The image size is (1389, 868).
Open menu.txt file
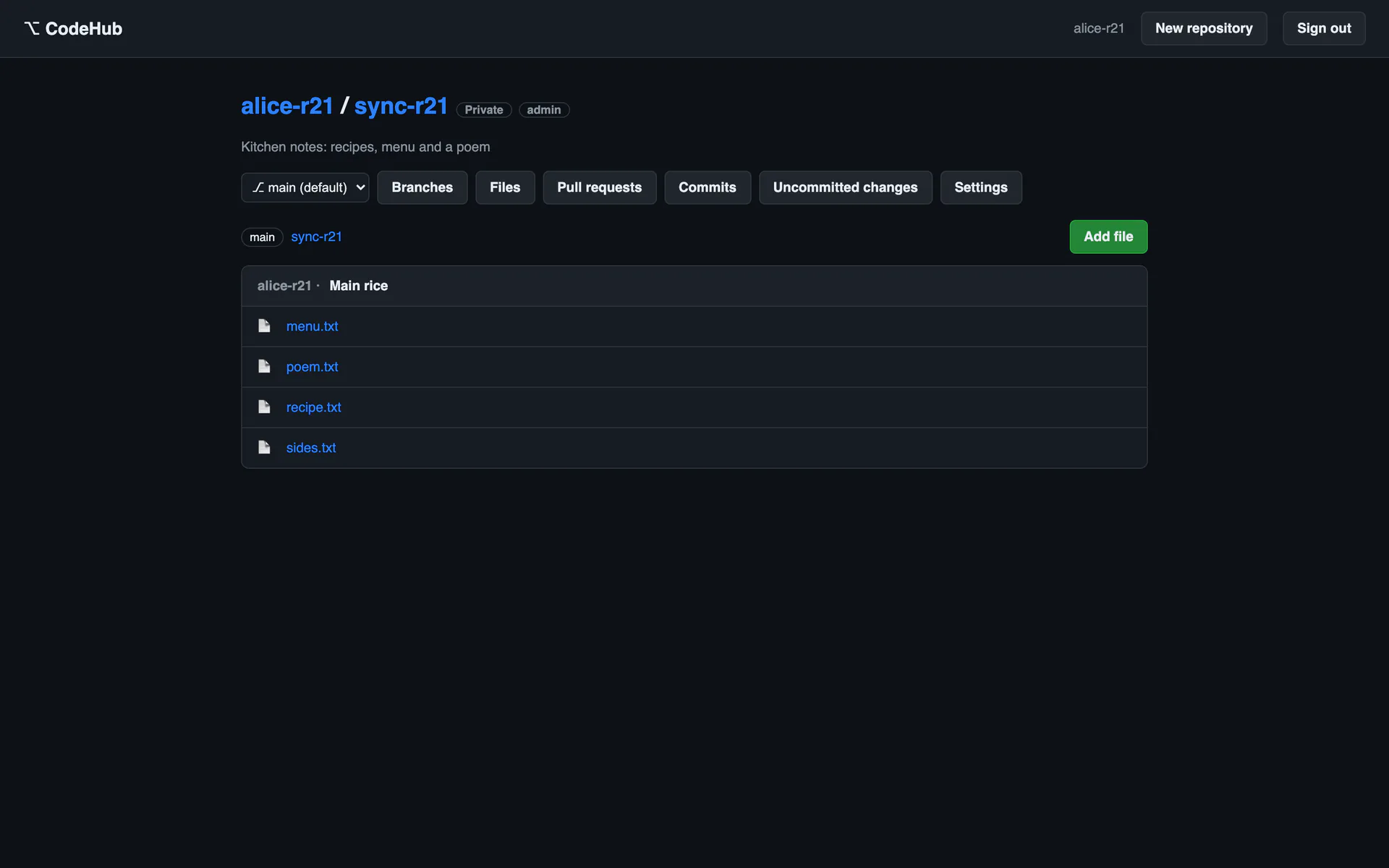click(x=312, y=326)
